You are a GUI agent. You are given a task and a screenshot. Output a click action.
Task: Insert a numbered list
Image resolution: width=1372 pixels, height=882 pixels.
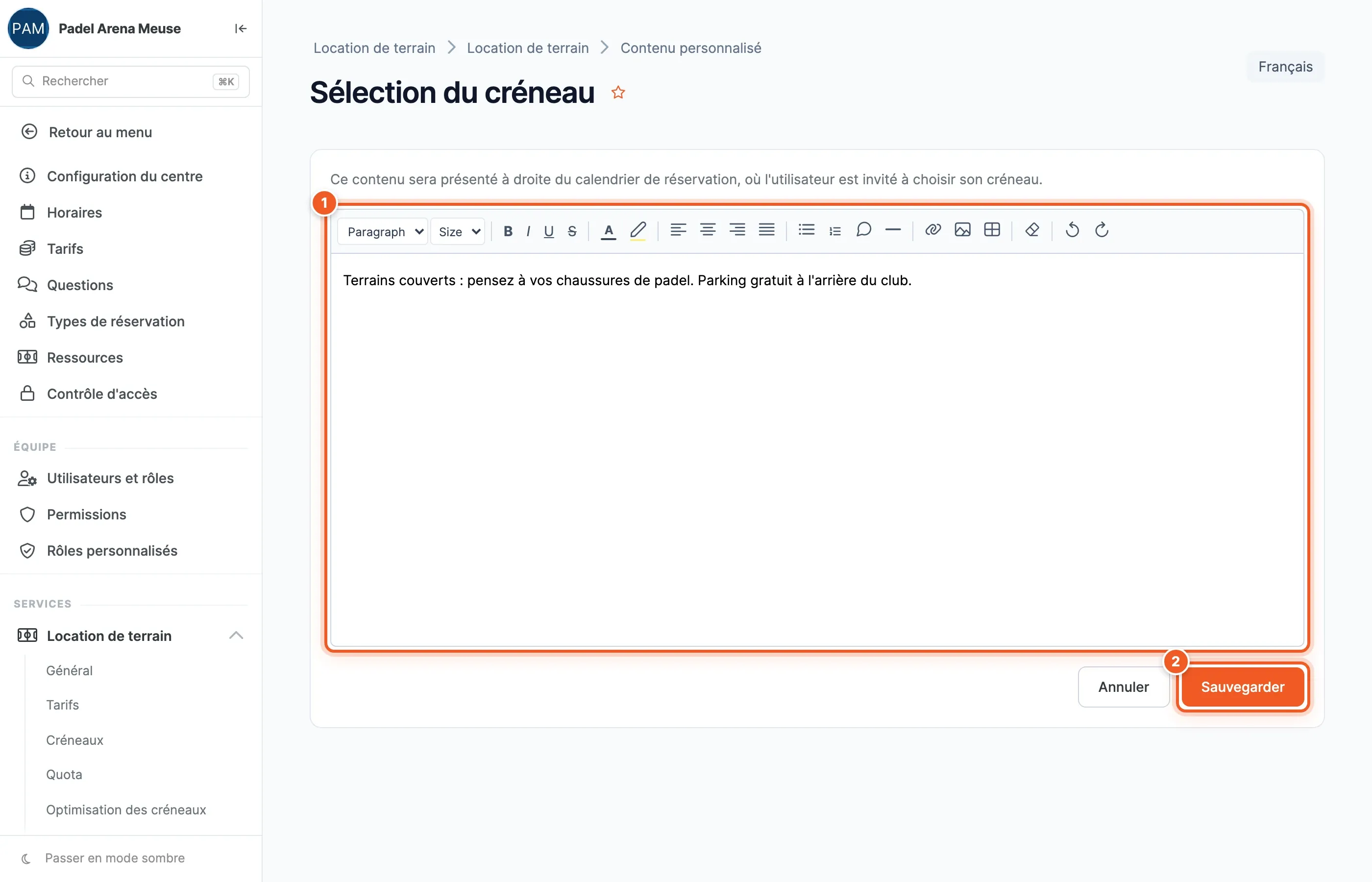tap(835, 231)
